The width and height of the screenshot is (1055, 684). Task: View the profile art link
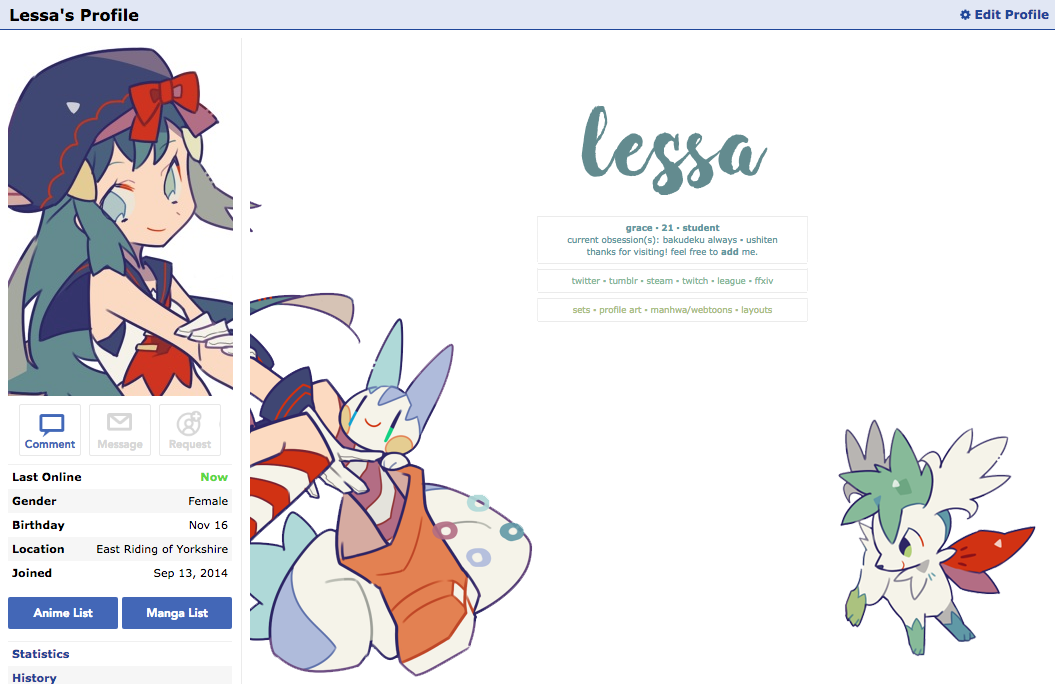(620, 310)
